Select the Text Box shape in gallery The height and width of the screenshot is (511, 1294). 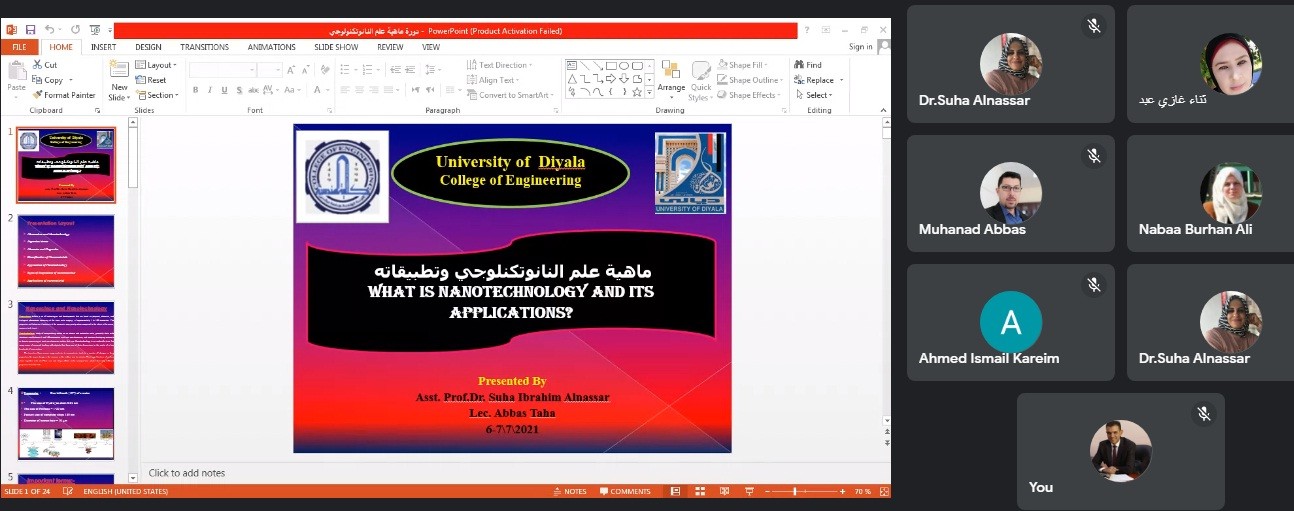pyautogui.click(x=572, y=66)
